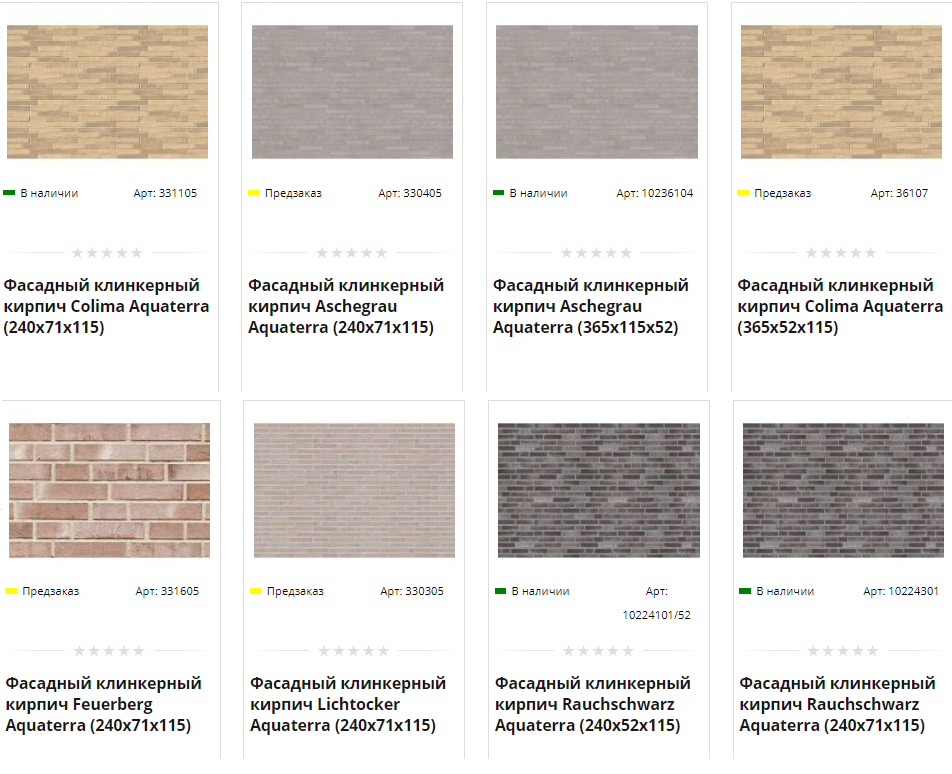The width and height of the screenshot is (952, 774).
Task: Click article number text 'Арт: 330405'
Action: [410, 193]
